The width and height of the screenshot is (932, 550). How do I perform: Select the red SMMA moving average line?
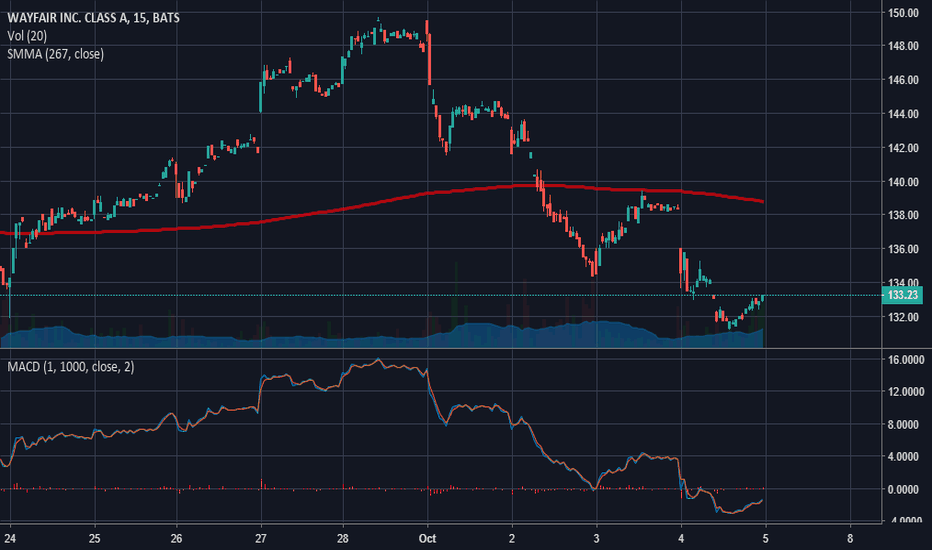(x=380, y=203)
